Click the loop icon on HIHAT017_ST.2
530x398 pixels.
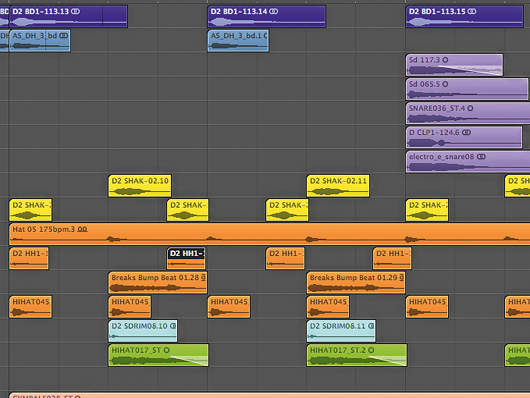pos(371,350)
